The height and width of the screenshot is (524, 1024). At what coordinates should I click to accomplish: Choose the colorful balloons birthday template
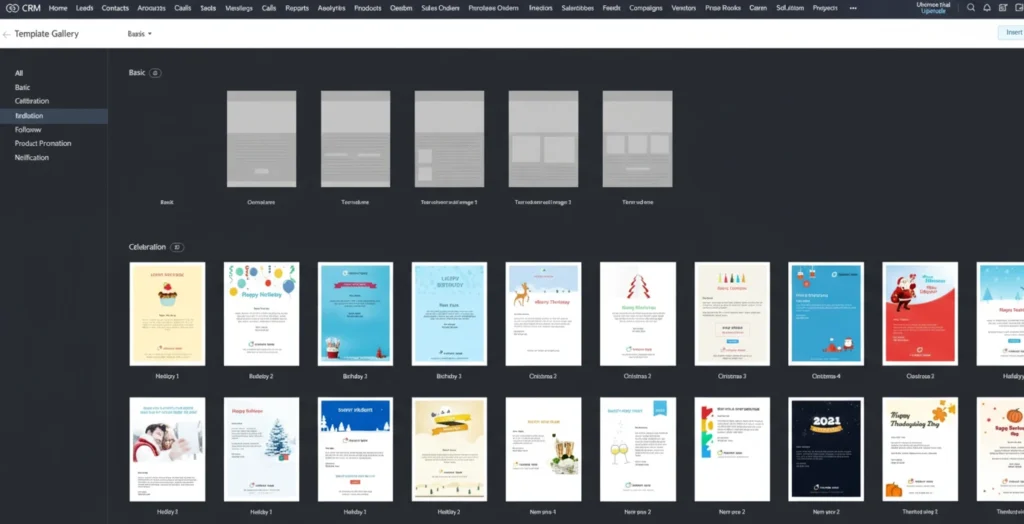coord(261,314)
